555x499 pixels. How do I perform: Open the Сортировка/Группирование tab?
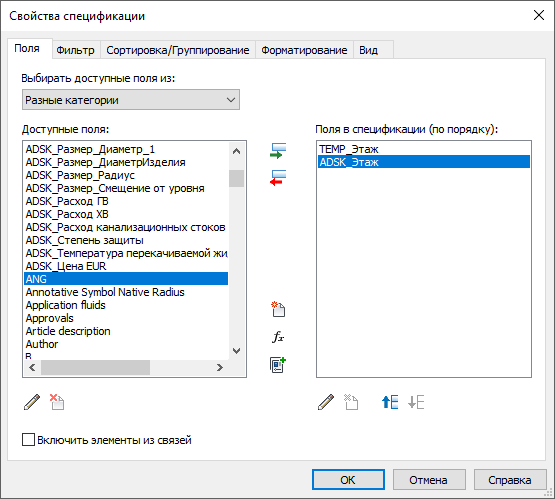(x=178, y=50)
